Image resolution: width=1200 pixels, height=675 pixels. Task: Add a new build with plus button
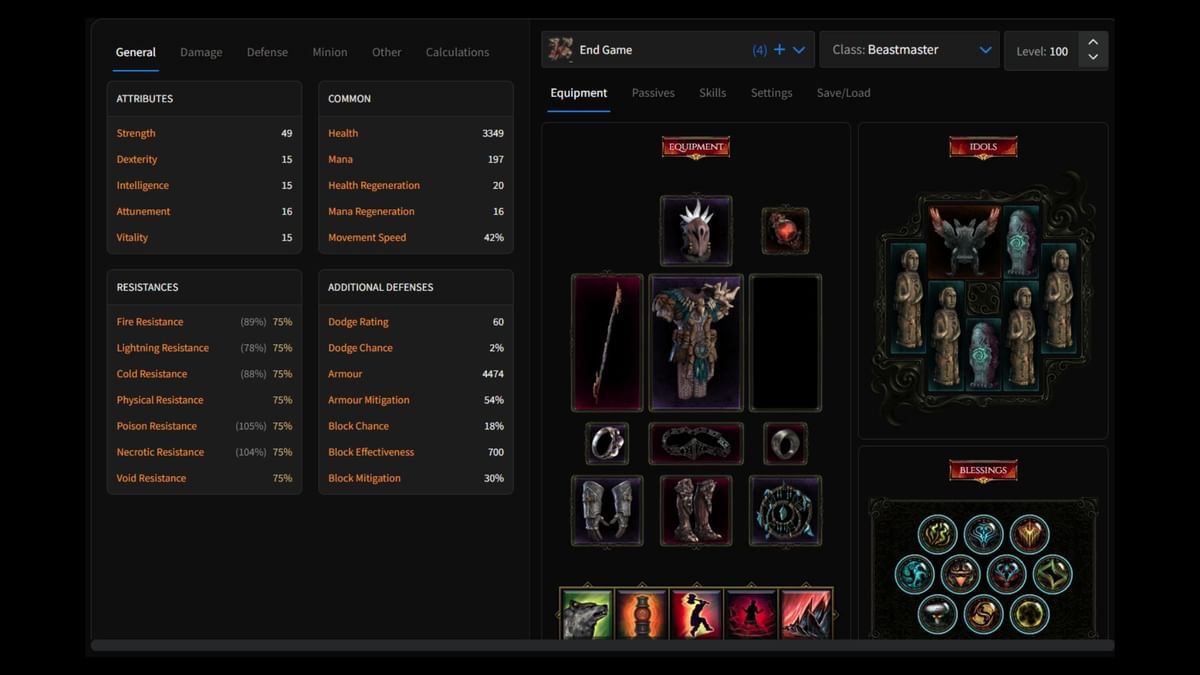(780, 50)
